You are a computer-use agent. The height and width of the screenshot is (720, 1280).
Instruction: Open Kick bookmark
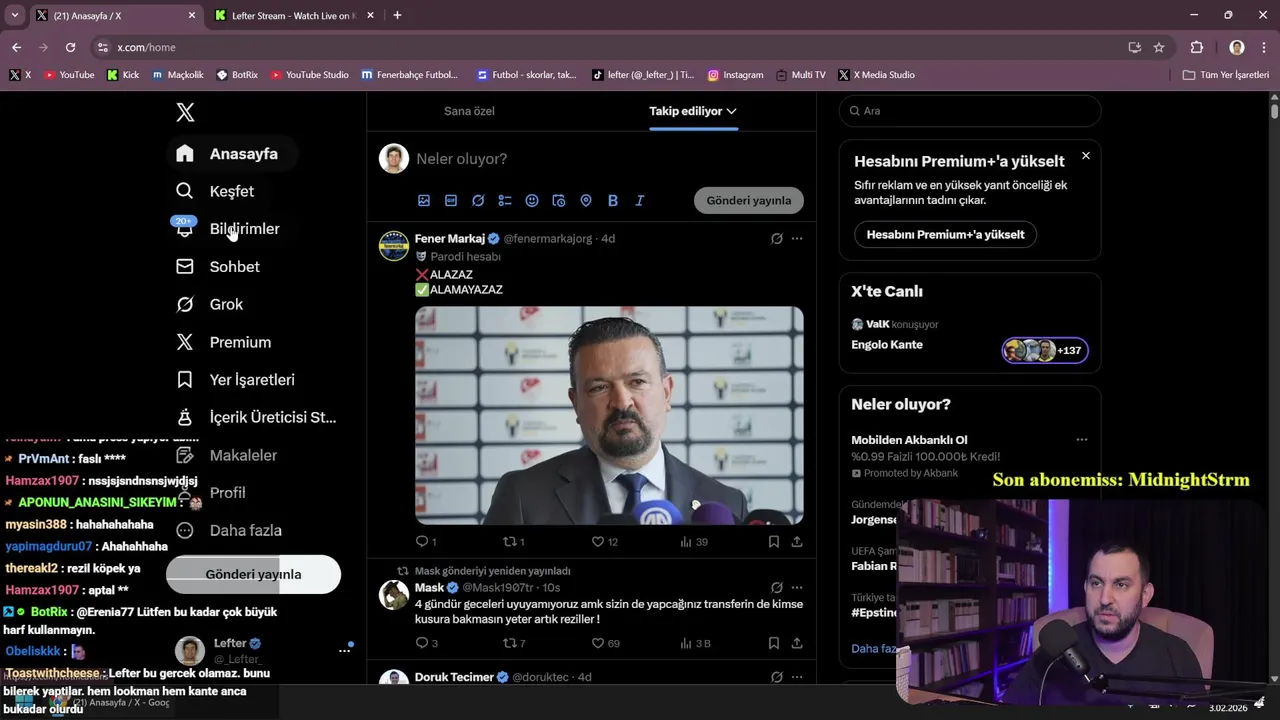point(123,75)
